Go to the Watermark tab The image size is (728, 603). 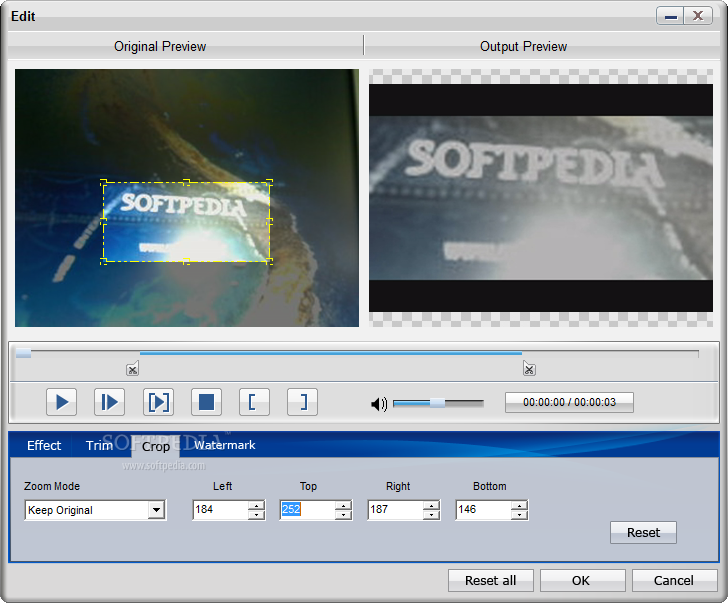point(225,445)
